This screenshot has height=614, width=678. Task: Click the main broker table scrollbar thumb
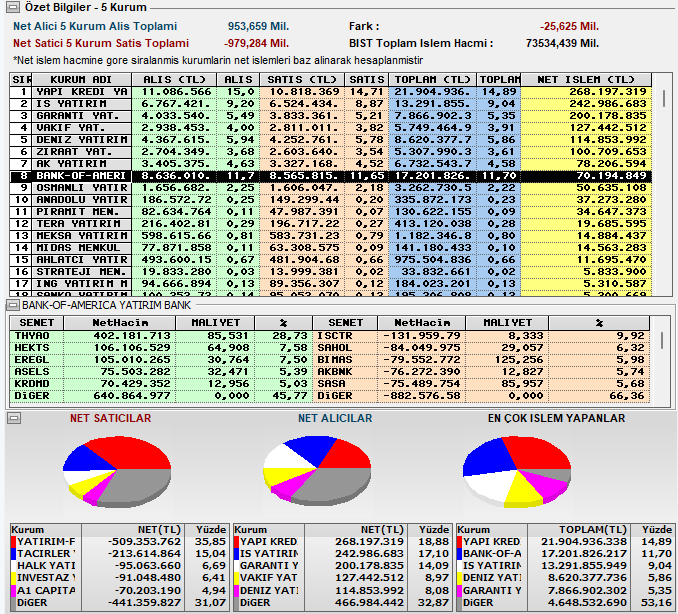(664, 99)
